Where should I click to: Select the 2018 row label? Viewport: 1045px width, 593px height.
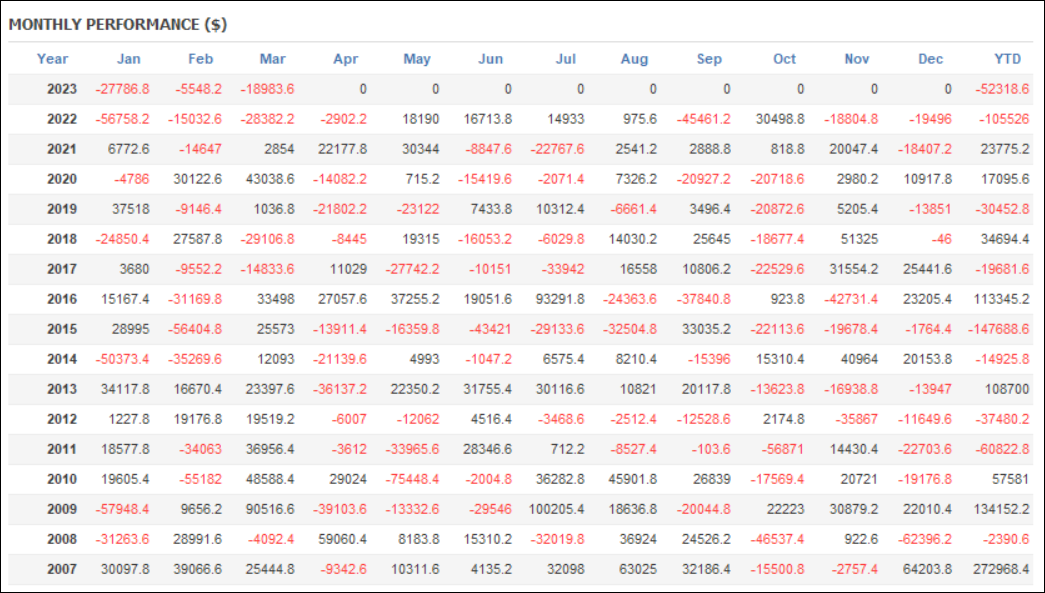pyautogui.click(x=61, y=239)
